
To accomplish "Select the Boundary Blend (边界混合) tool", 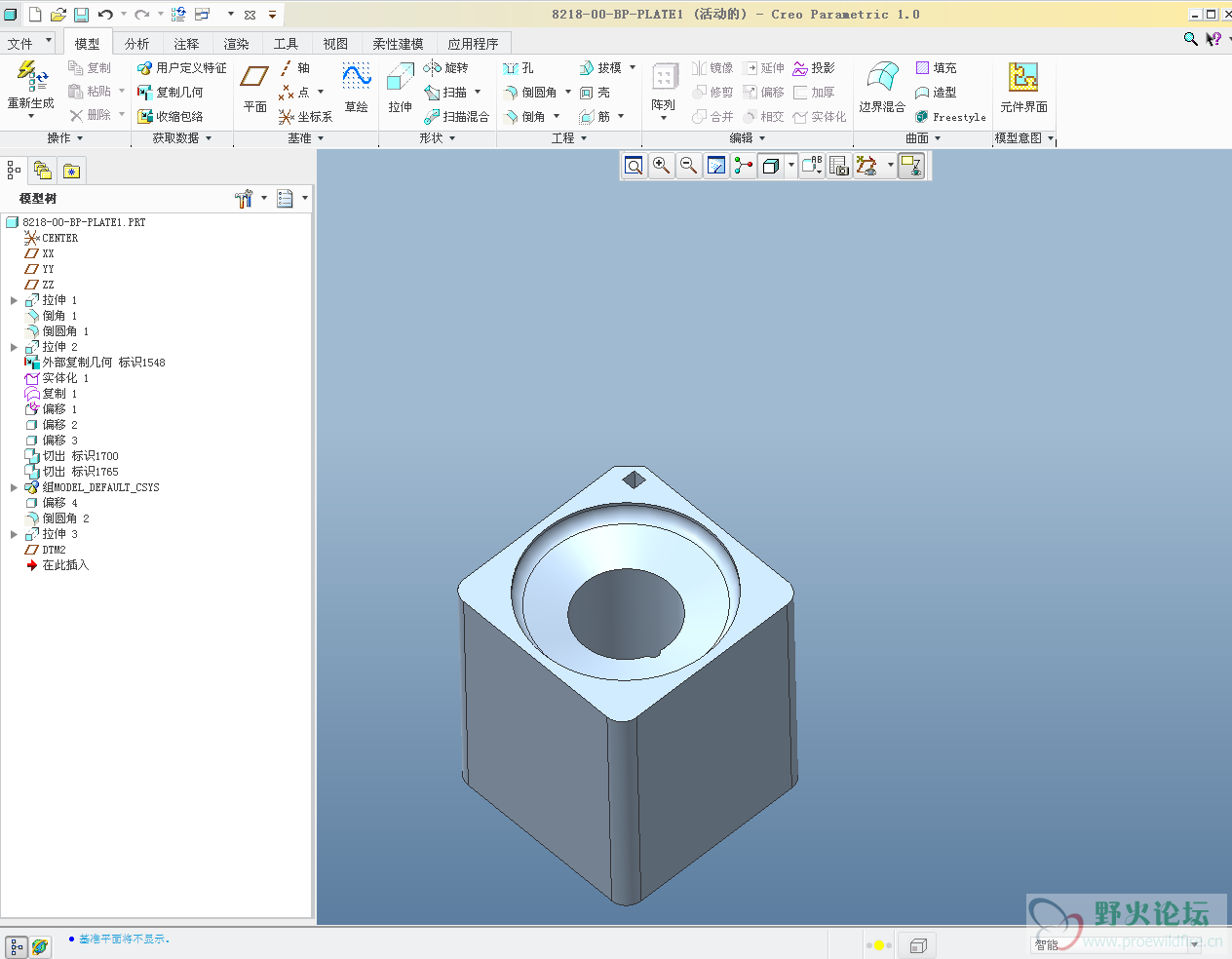I will [x=882, y=89].
